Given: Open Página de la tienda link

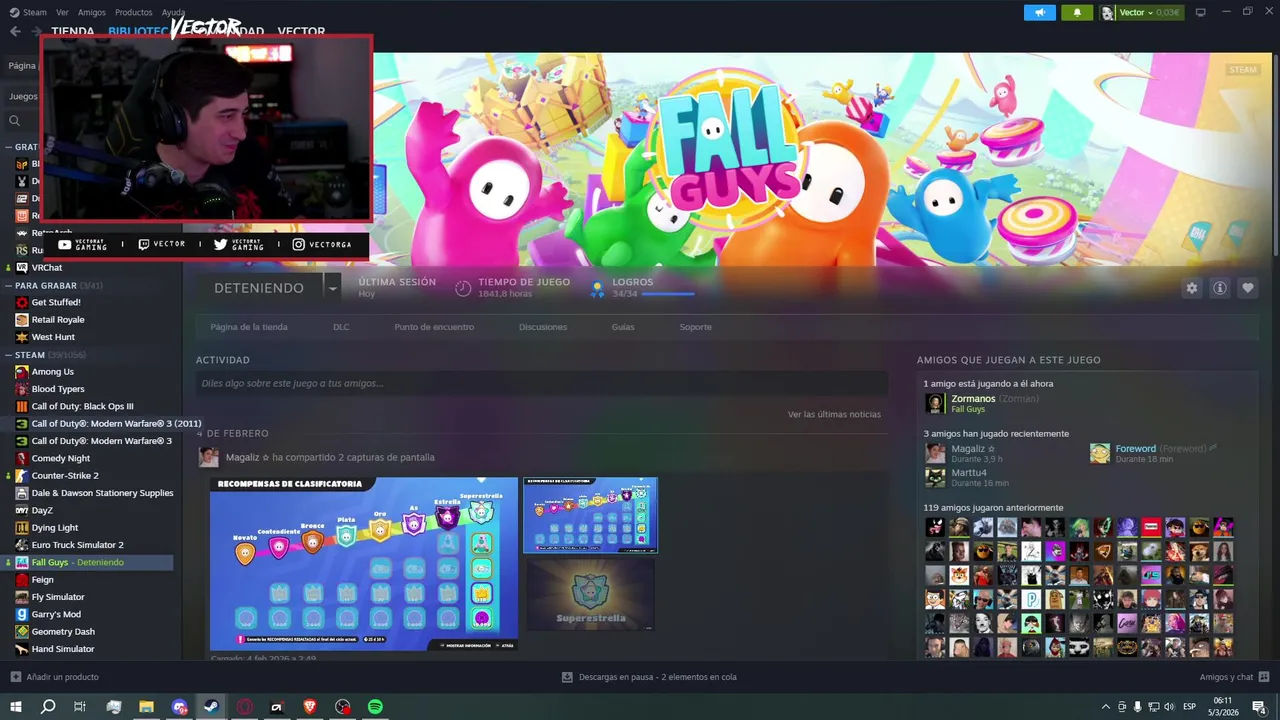Looking at the screenshot, I should click(249, 327).
